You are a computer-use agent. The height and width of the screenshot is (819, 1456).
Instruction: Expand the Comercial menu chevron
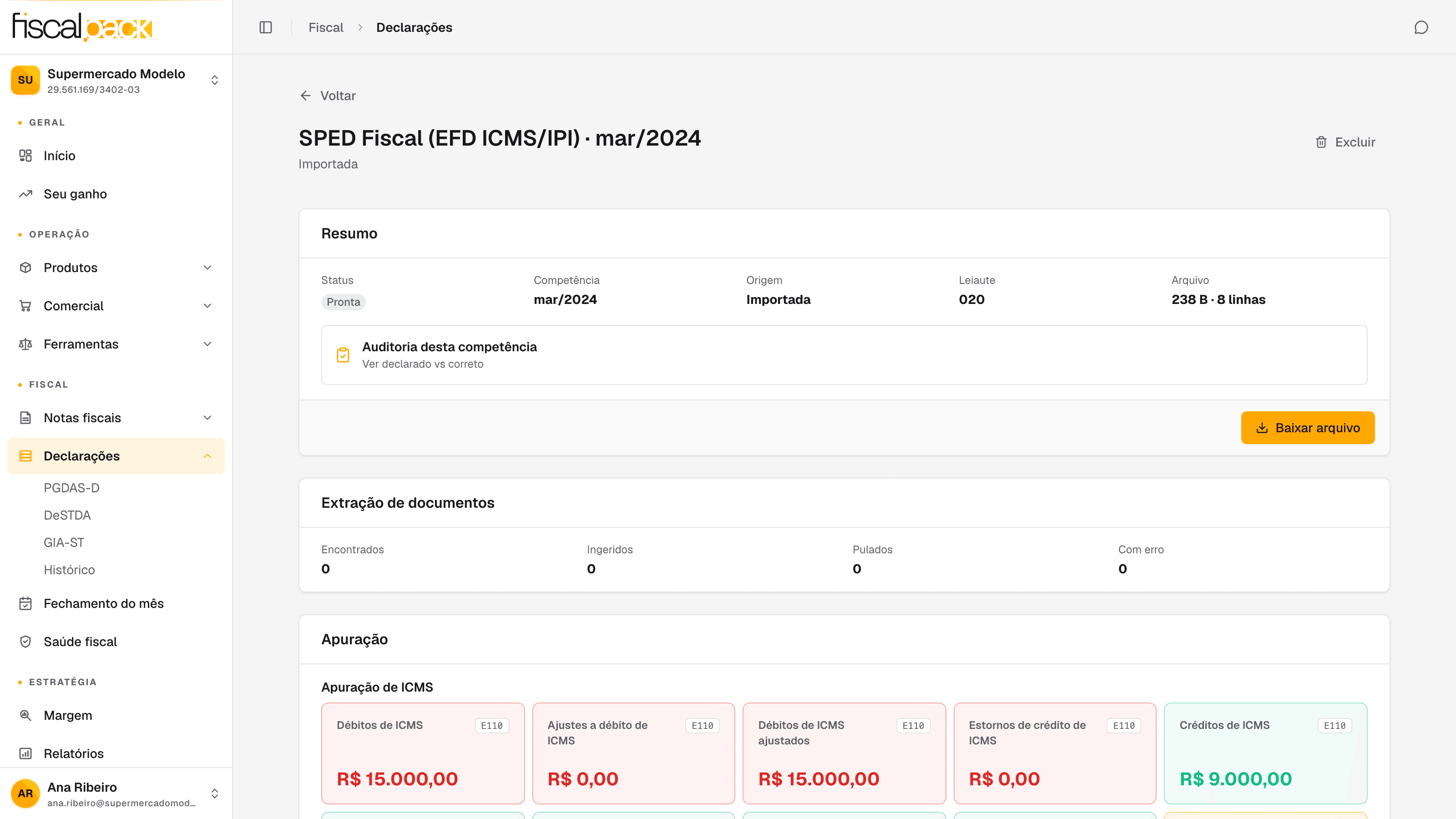(207, 306)
